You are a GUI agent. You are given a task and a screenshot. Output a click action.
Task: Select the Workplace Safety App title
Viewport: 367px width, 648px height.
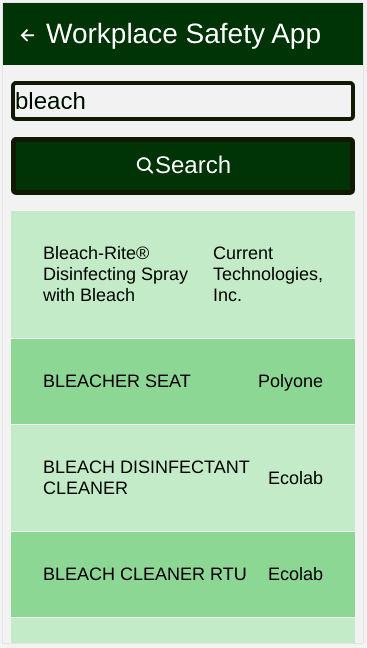pos(183,34)
